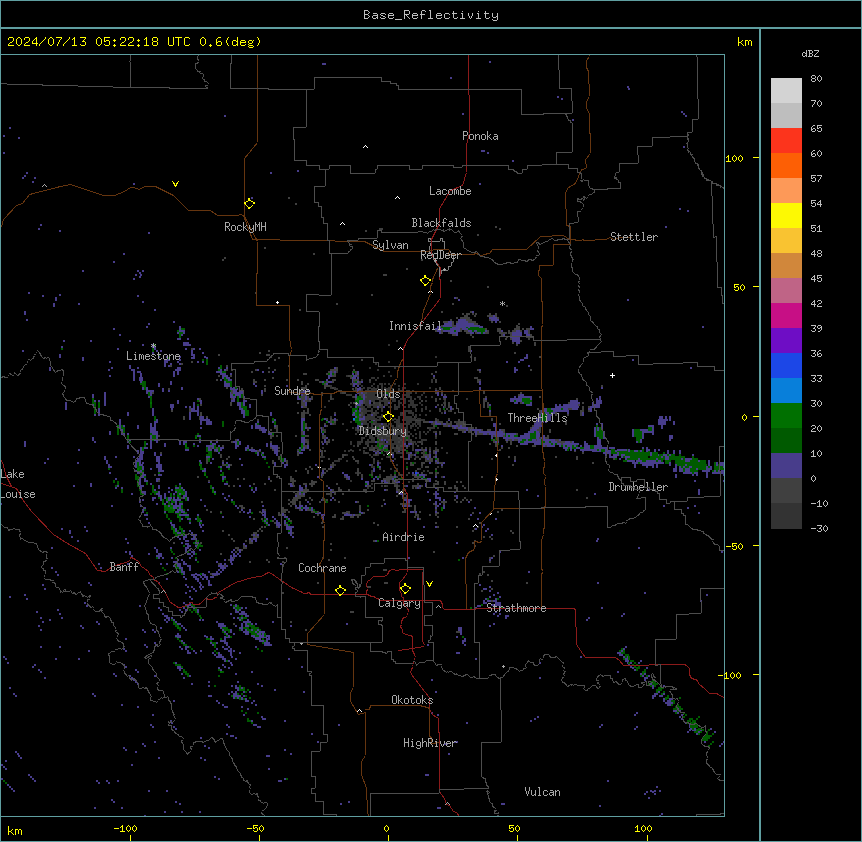Screen dimensions: 862x842
Task: Click the HighRiver town label
Action: (x=430, y=743)
